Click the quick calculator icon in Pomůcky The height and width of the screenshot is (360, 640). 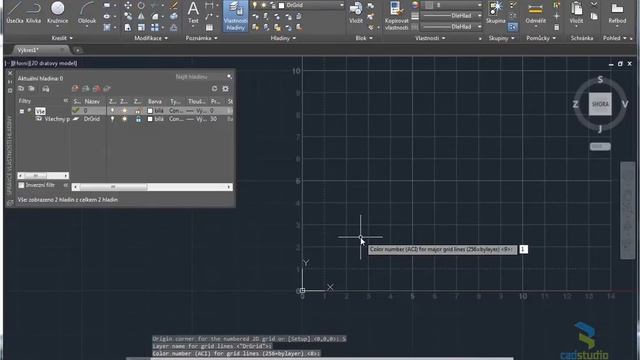556,27
